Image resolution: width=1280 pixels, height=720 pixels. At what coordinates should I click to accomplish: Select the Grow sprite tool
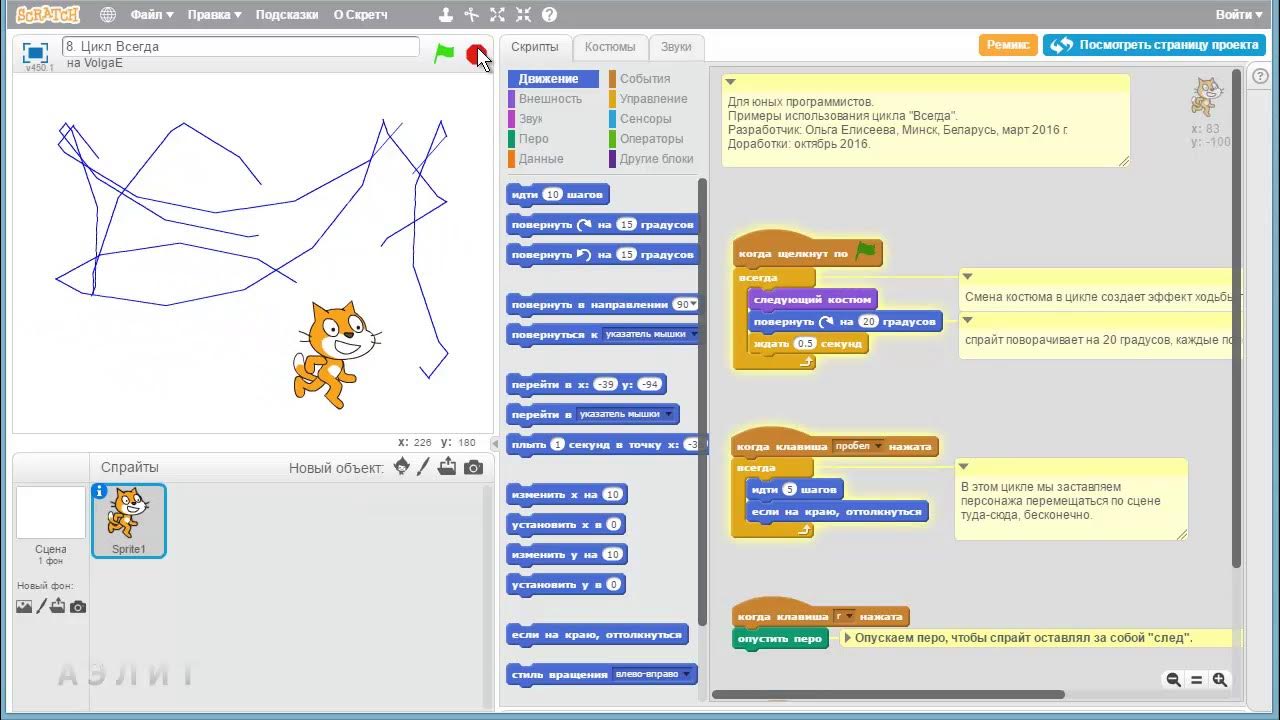click(498, 15)
